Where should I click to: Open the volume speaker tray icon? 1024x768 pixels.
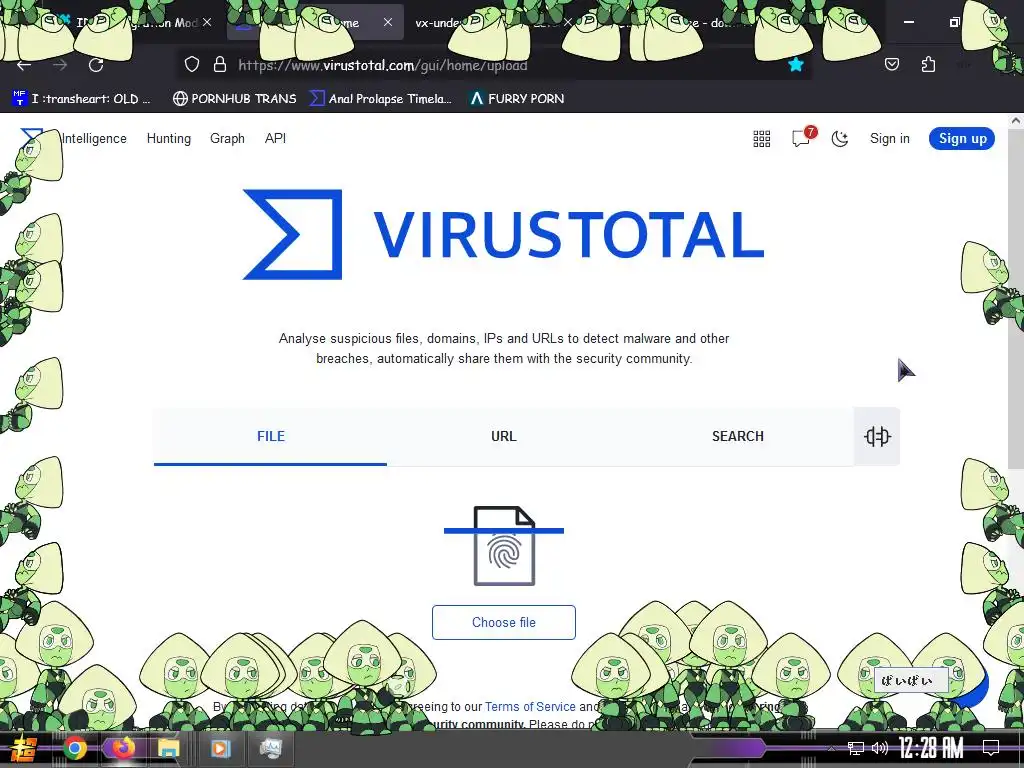point(880,748)
